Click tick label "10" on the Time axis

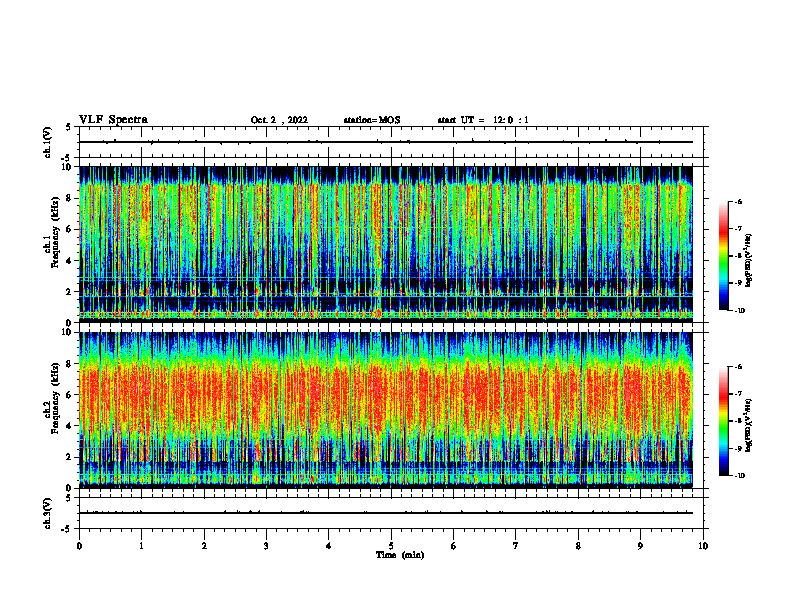pos(703,546)
